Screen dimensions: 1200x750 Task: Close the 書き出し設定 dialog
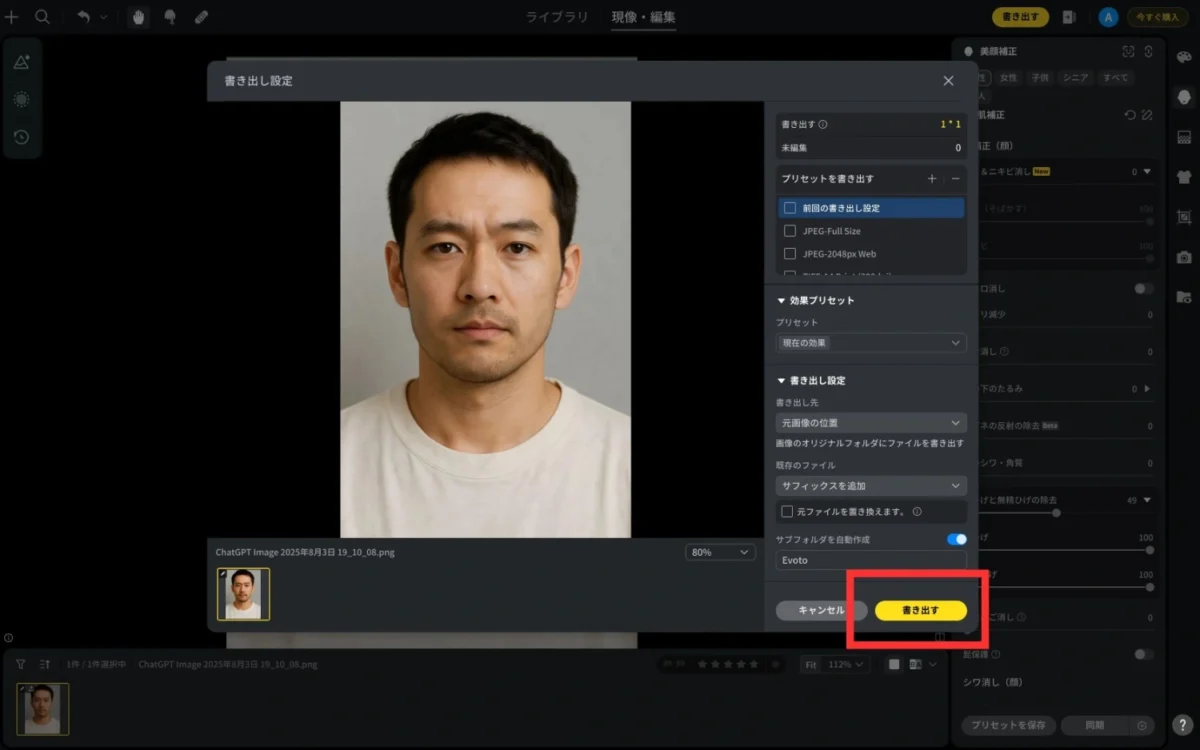(948, 81)
